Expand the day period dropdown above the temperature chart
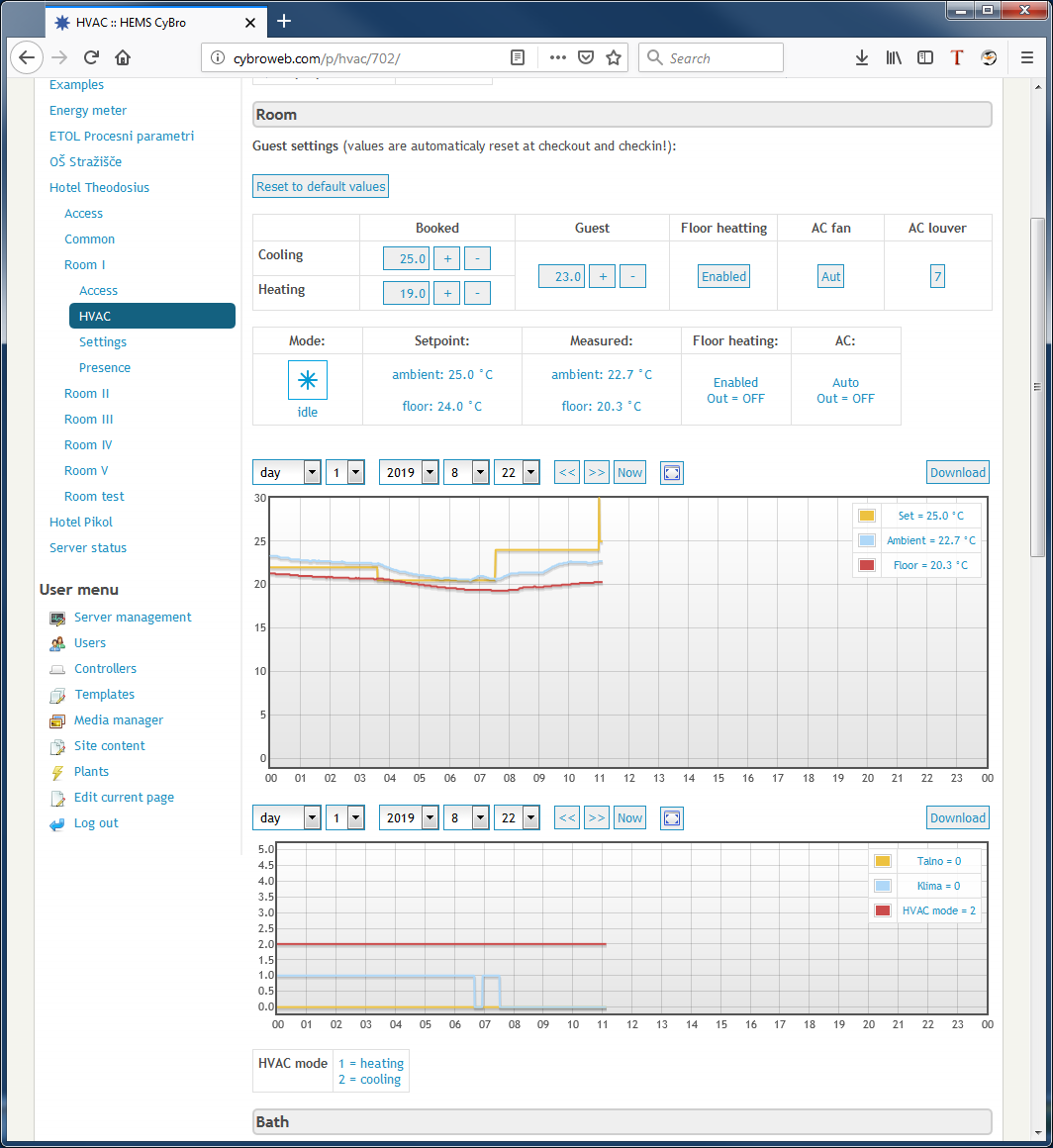 coord(287,473)
